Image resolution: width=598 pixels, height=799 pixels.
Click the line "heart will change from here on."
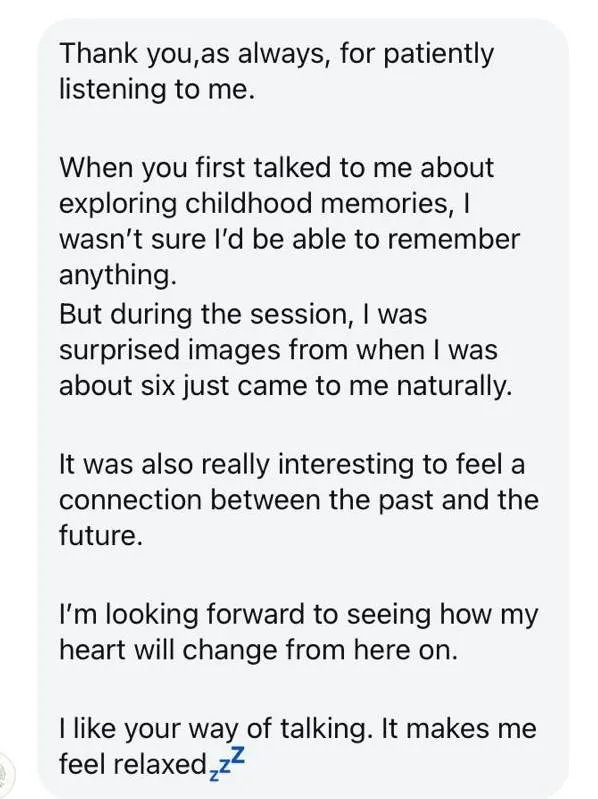click(x=258, y=650)
